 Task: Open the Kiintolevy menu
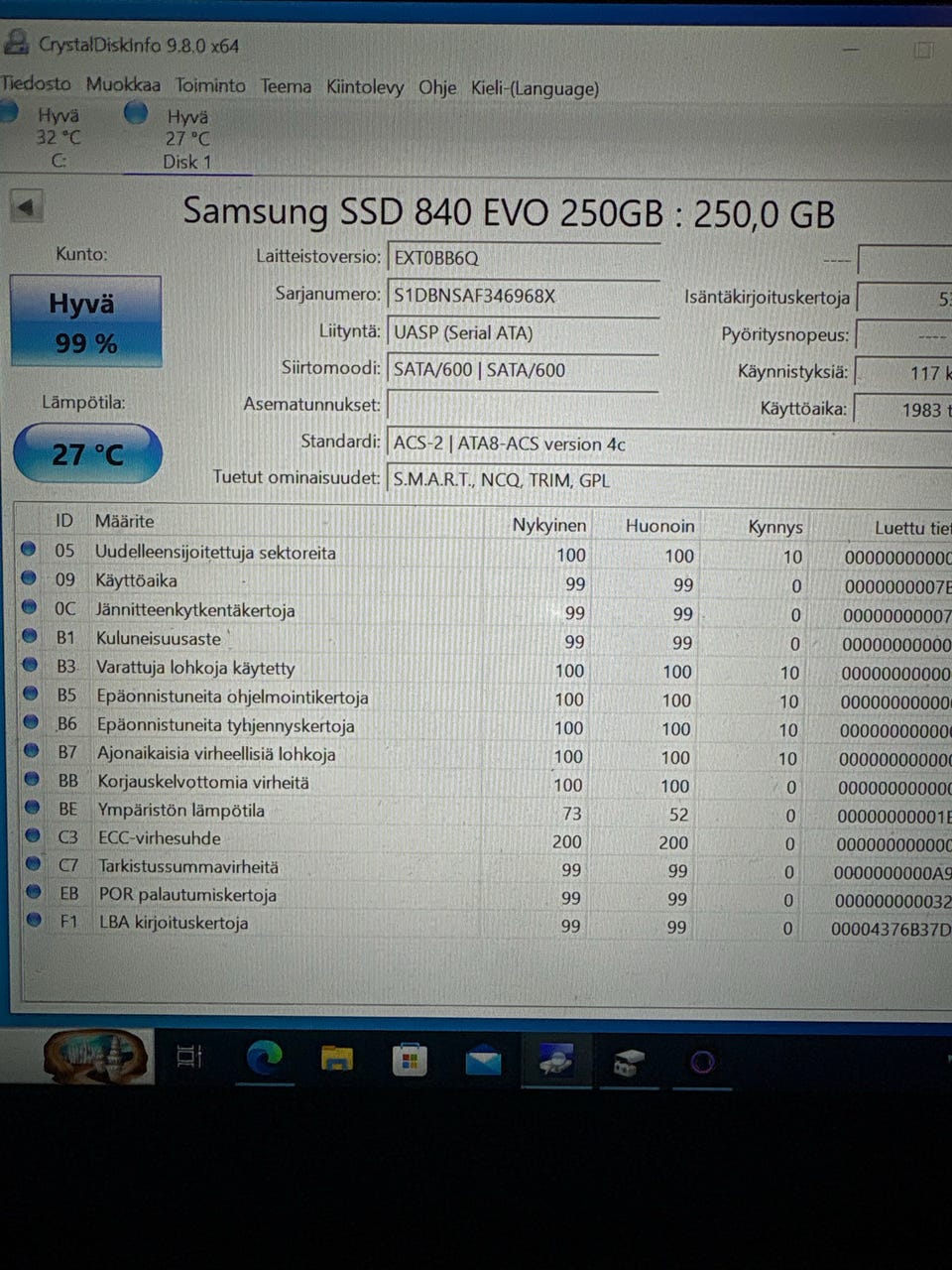(x=365, y=87)
